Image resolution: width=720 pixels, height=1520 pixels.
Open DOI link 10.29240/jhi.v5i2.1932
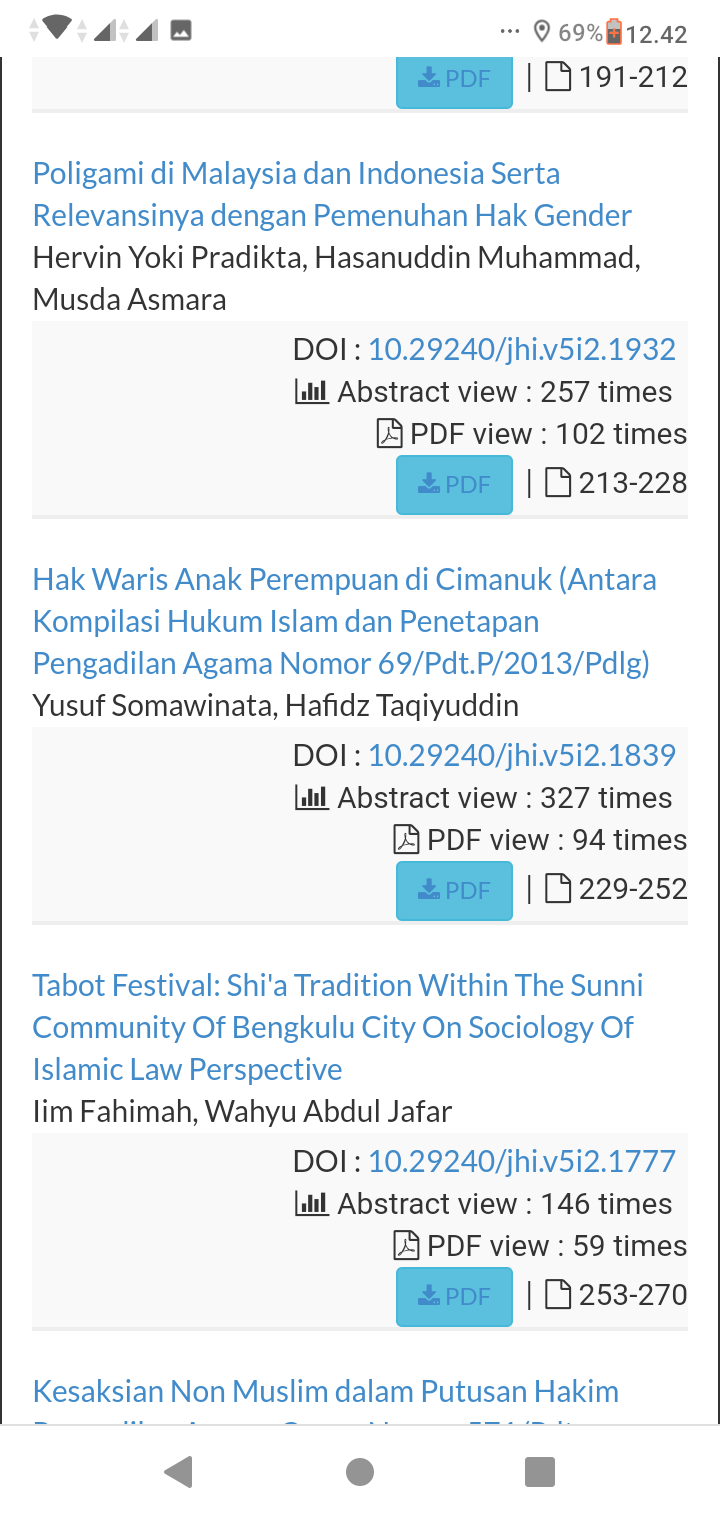click(x=522, y=349)
